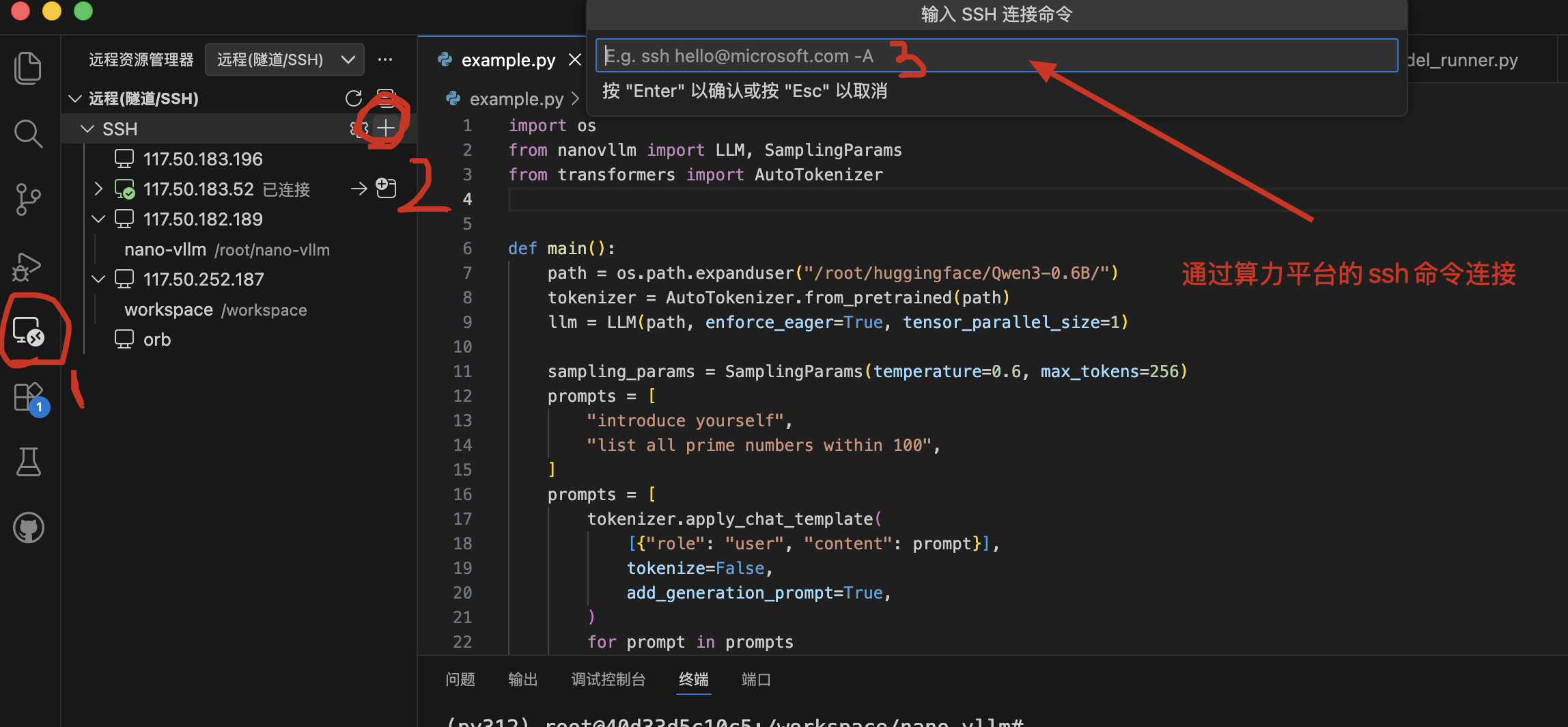Close the example.py editor tab
1568x727 pixels.
coord(575,60)
